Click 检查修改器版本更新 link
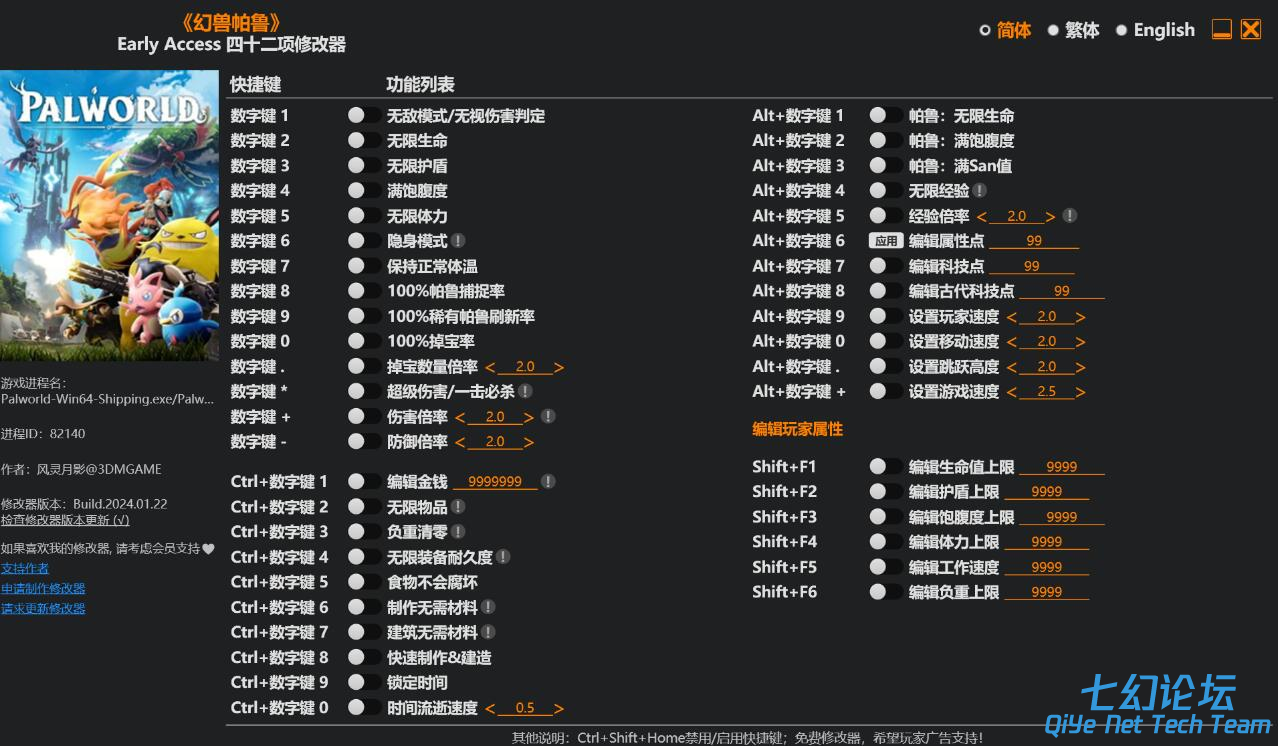The height and width of the screenshot is (746, 1278). click(65, 520)
